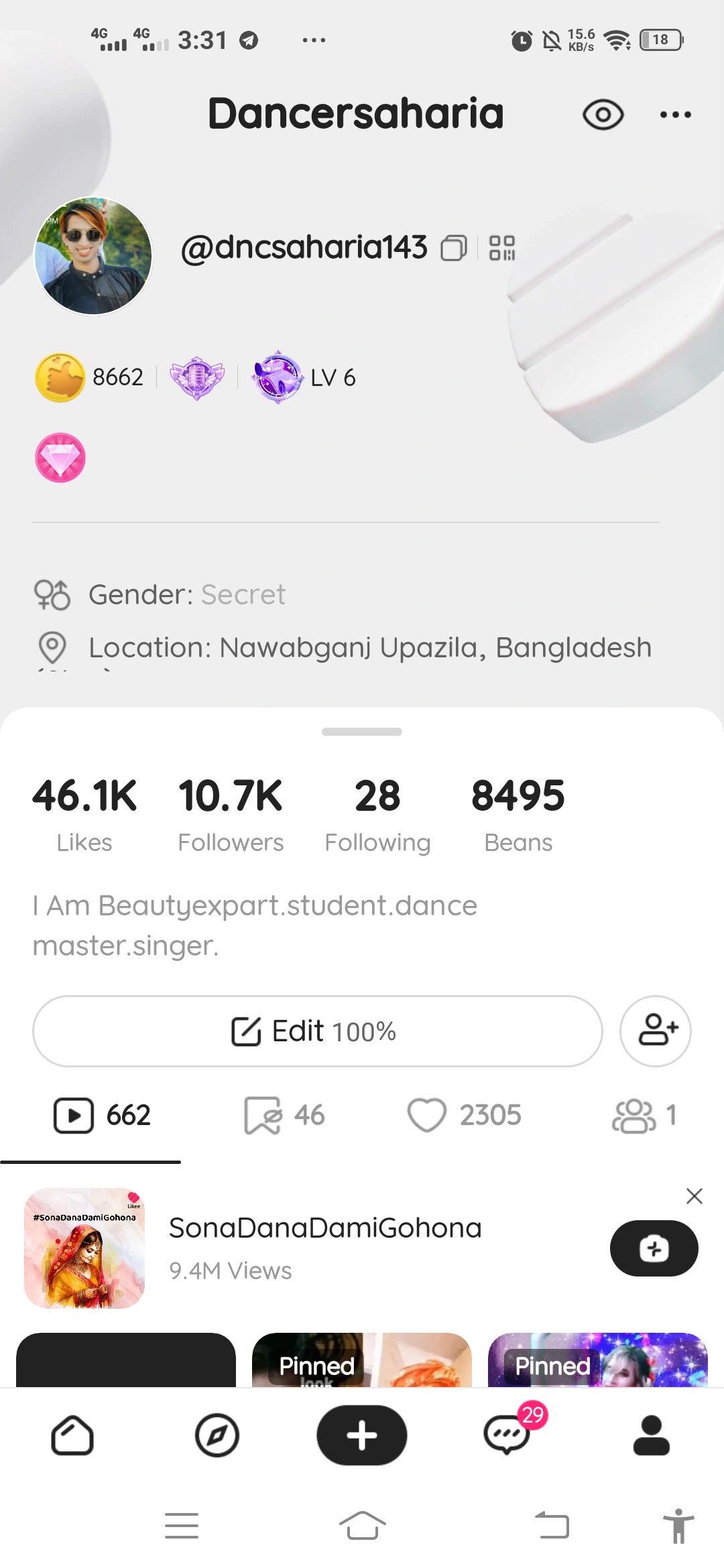724x1568 pixels.
Task: Open the SonaDanaDamiGohona hashtag thumbnail
Action: pyautogui.click(x=84, y=1248)
